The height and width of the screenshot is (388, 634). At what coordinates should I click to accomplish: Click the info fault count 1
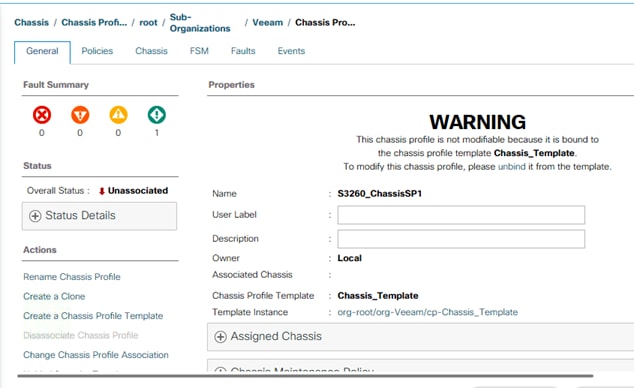[157, 133]
